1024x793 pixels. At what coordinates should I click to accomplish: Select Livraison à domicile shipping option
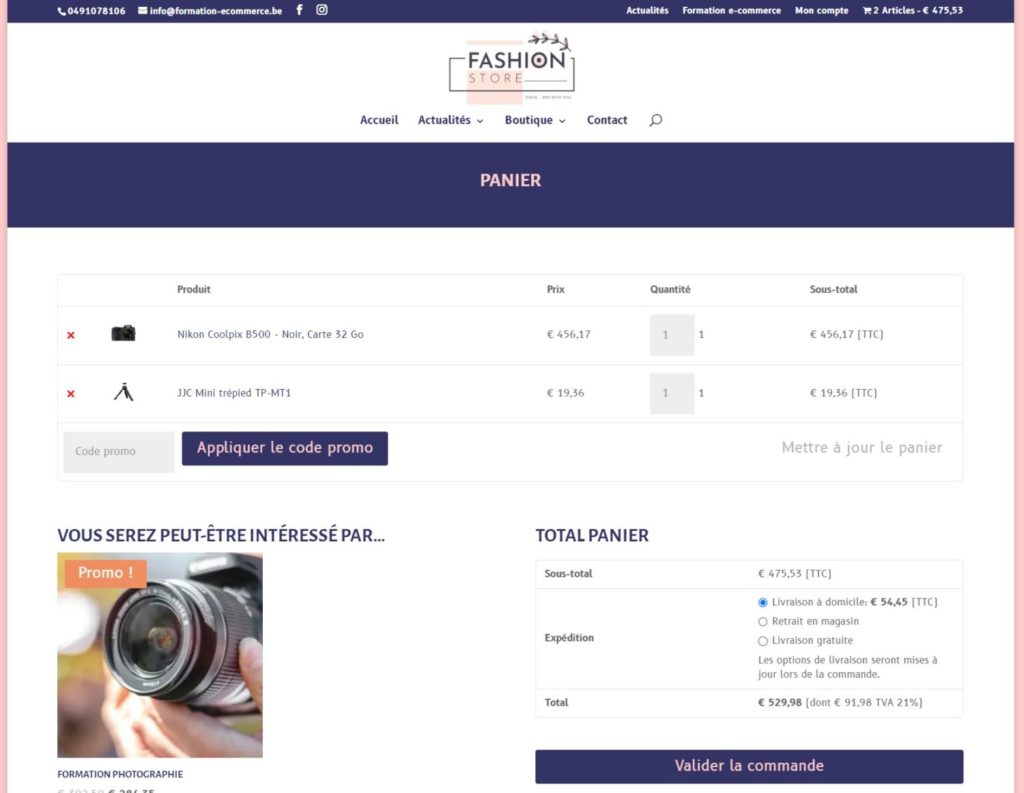(762, 602)
